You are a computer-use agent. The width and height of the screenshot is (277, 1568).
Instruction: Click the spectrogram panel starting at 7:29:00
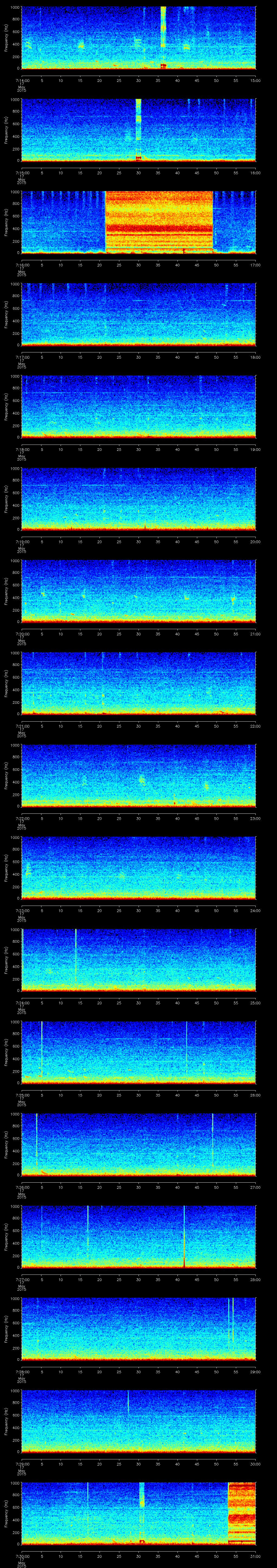coord(139,1421)
